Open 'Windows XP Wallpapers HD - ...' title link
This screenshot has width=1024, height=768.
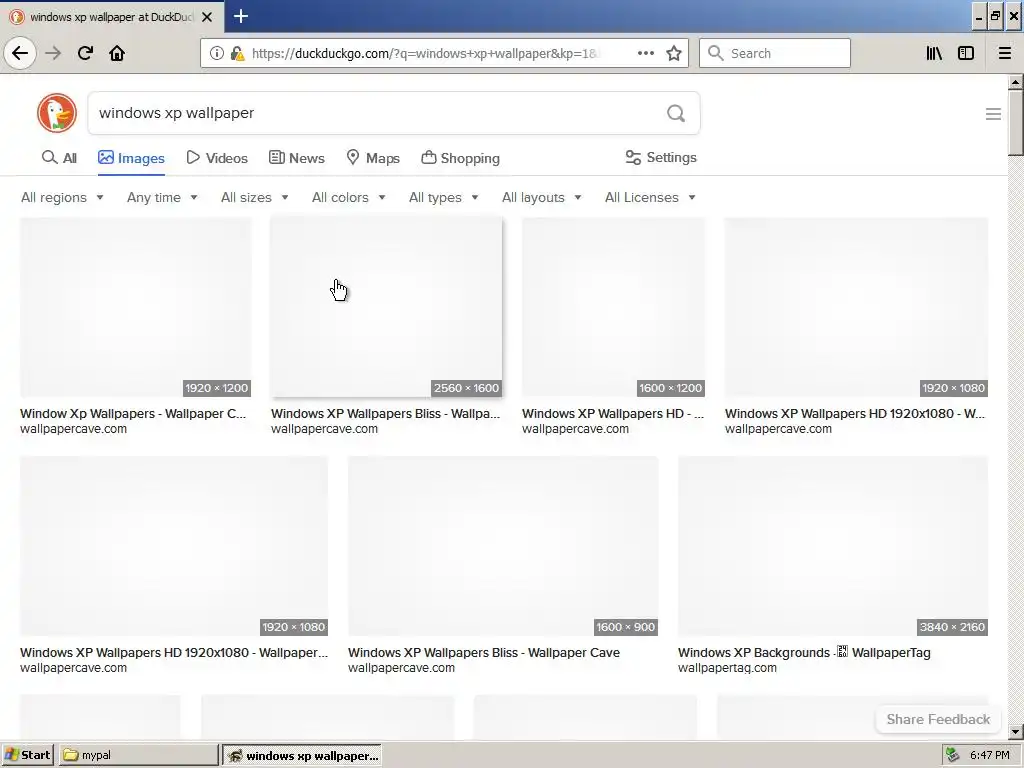point(613,413)
